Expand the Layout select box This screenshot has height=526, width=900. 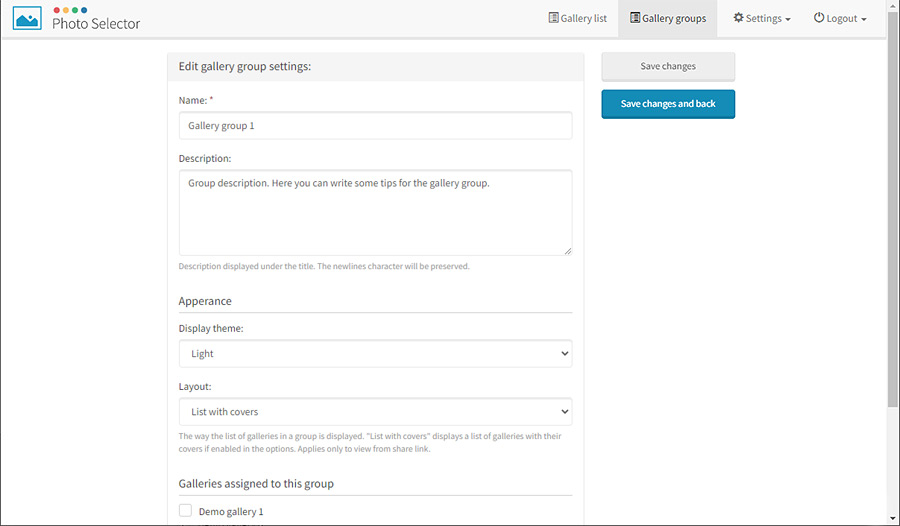coord(375,411)
